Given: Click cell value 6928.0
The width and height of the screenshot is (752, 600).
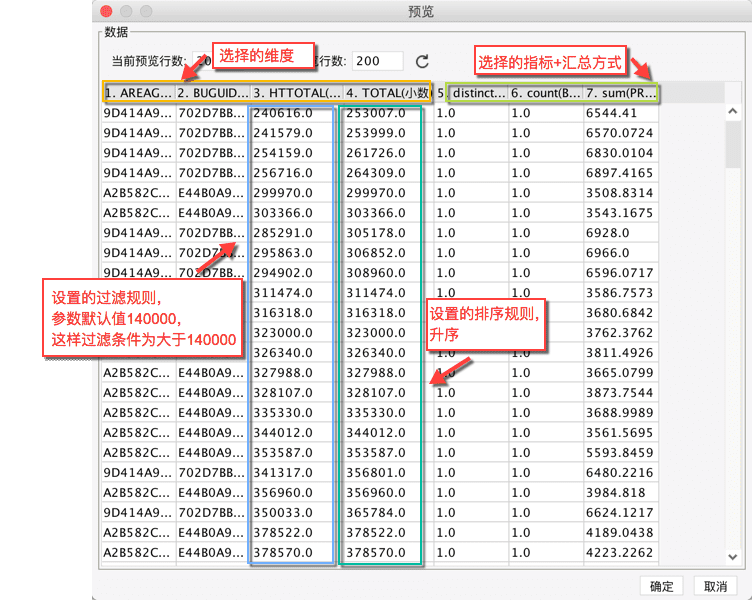Looking at the screenshot, I should click(608, 233).
